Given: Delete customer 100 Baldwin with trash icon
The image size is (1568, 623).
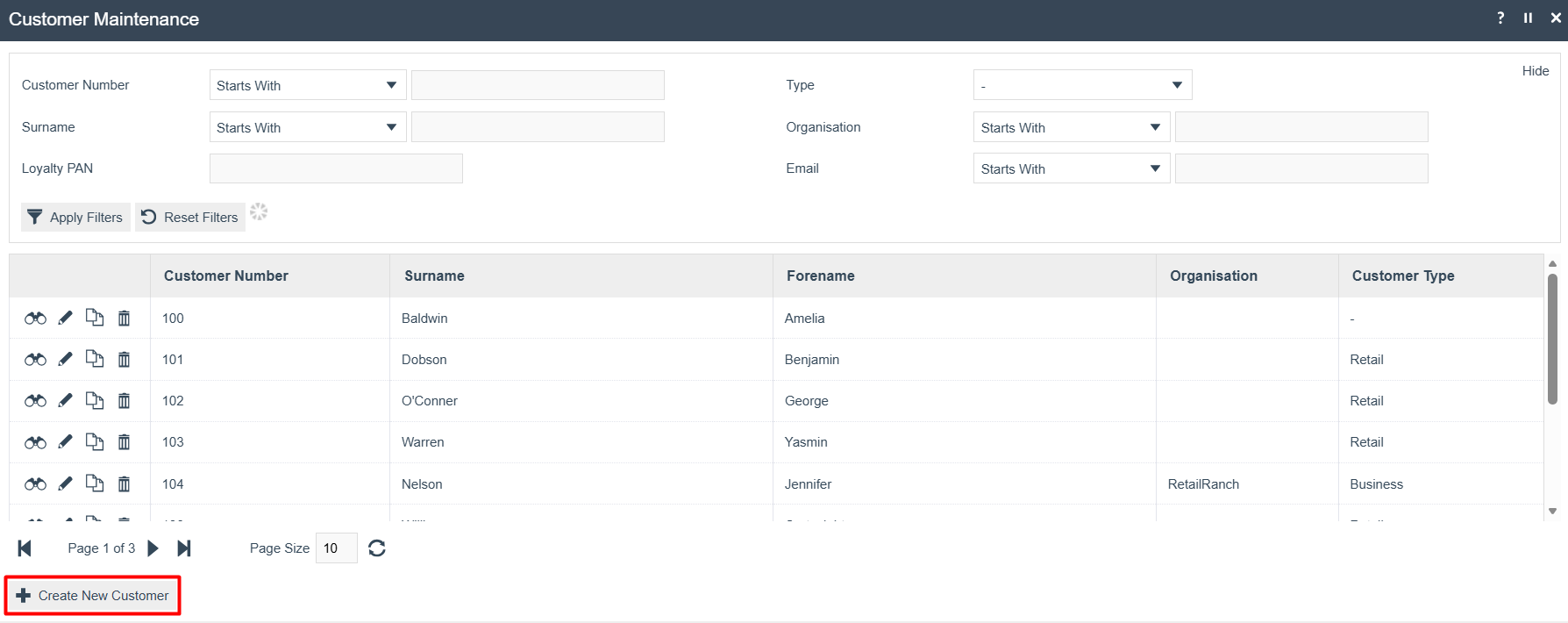Looking at the screenshot, I should pyautogui.click(x=124, y=319).
